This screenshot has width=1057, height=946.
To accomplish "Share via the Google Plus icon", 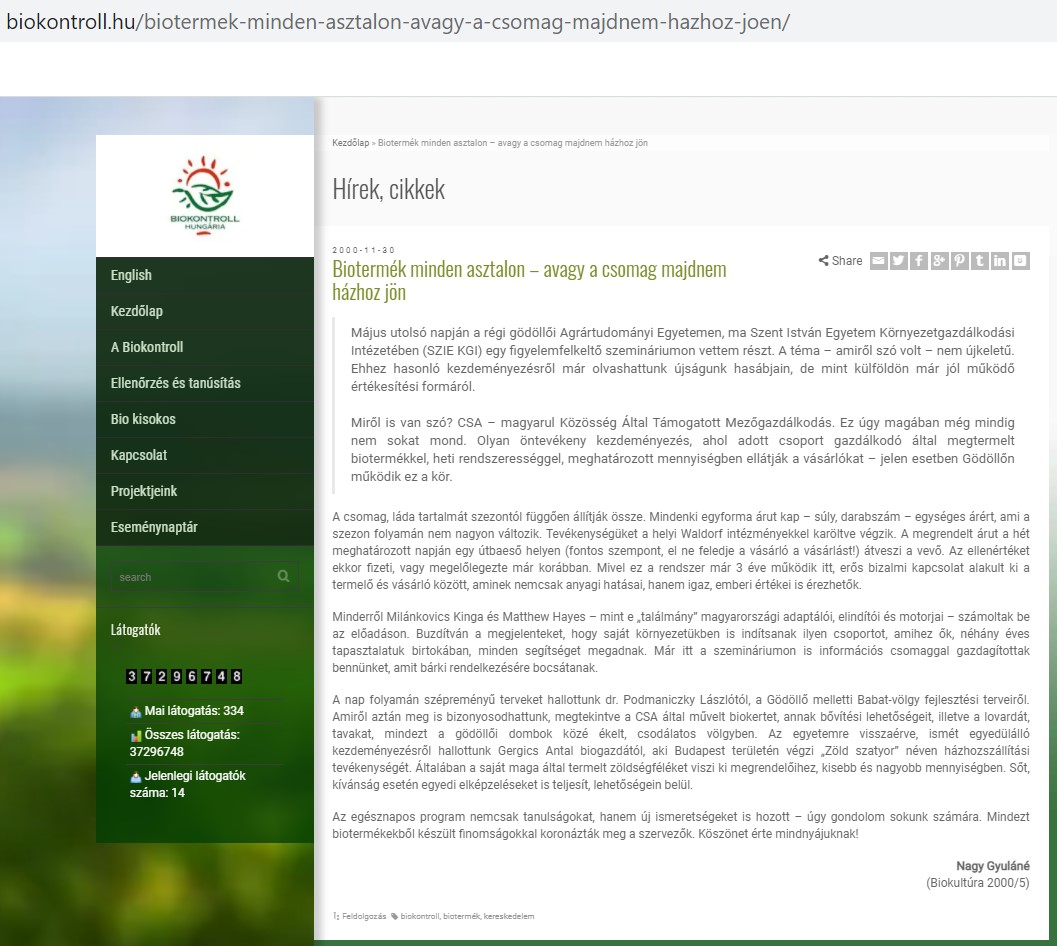I will coord(939,261).
